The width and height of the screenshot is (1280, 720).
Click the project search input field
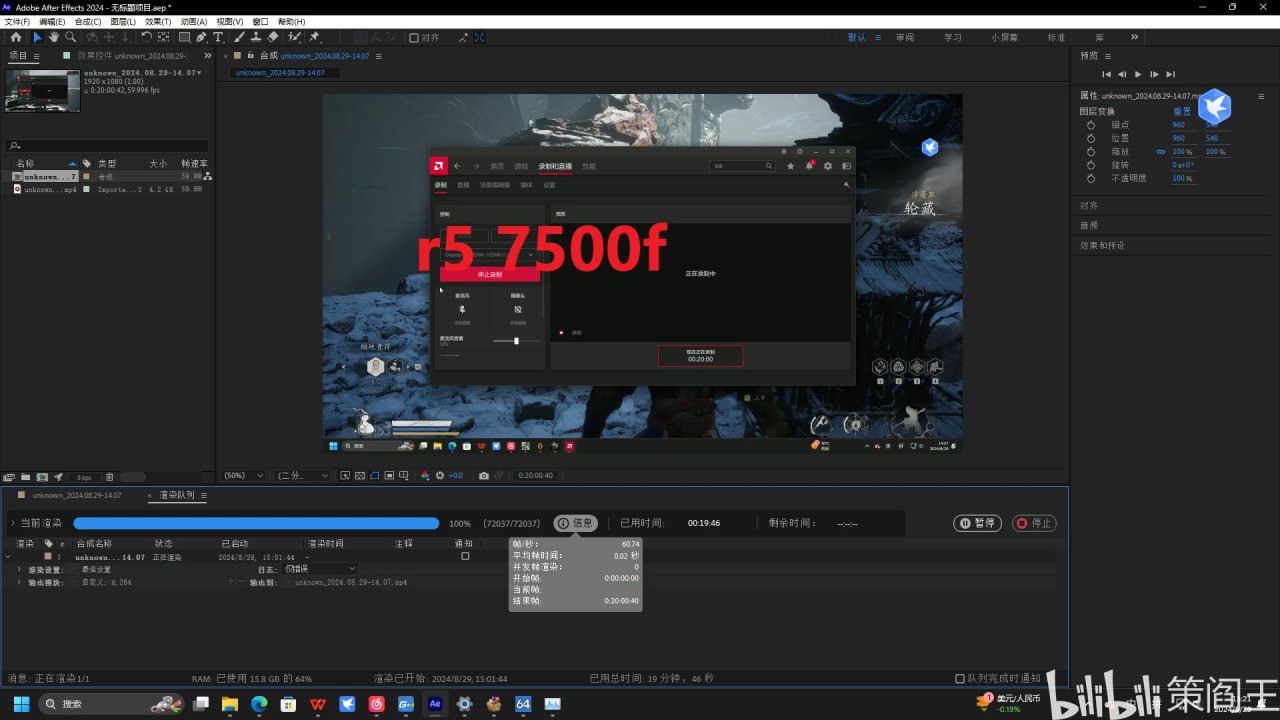(107, 146)
